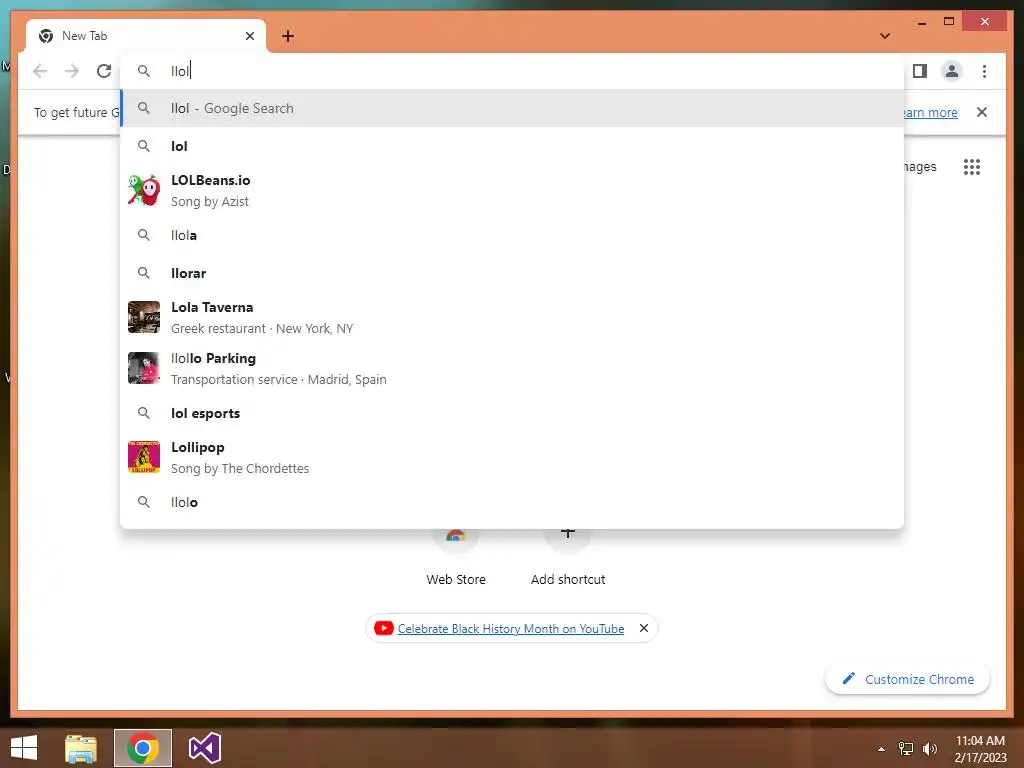1024x768 pixels.
Task: Click the magnifier icon beside 'lol esports'
Action: [x=144, y=413]
